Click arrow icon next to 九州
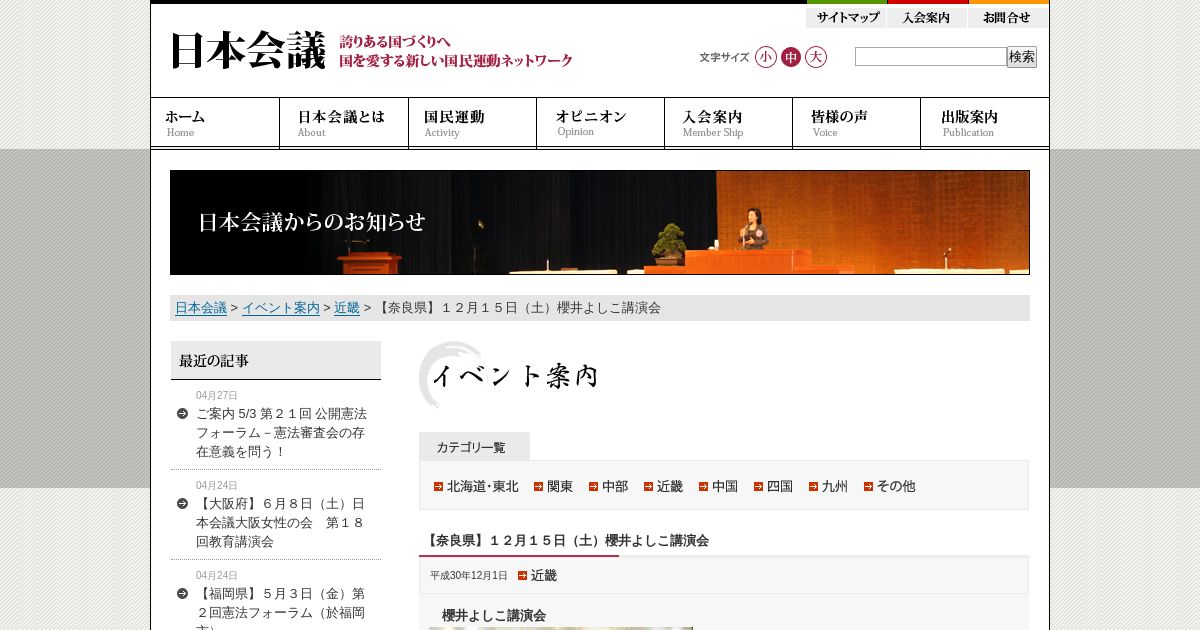Image resolution: width=1200 pixels, height=630 pixels. click(x=814, y=487)
